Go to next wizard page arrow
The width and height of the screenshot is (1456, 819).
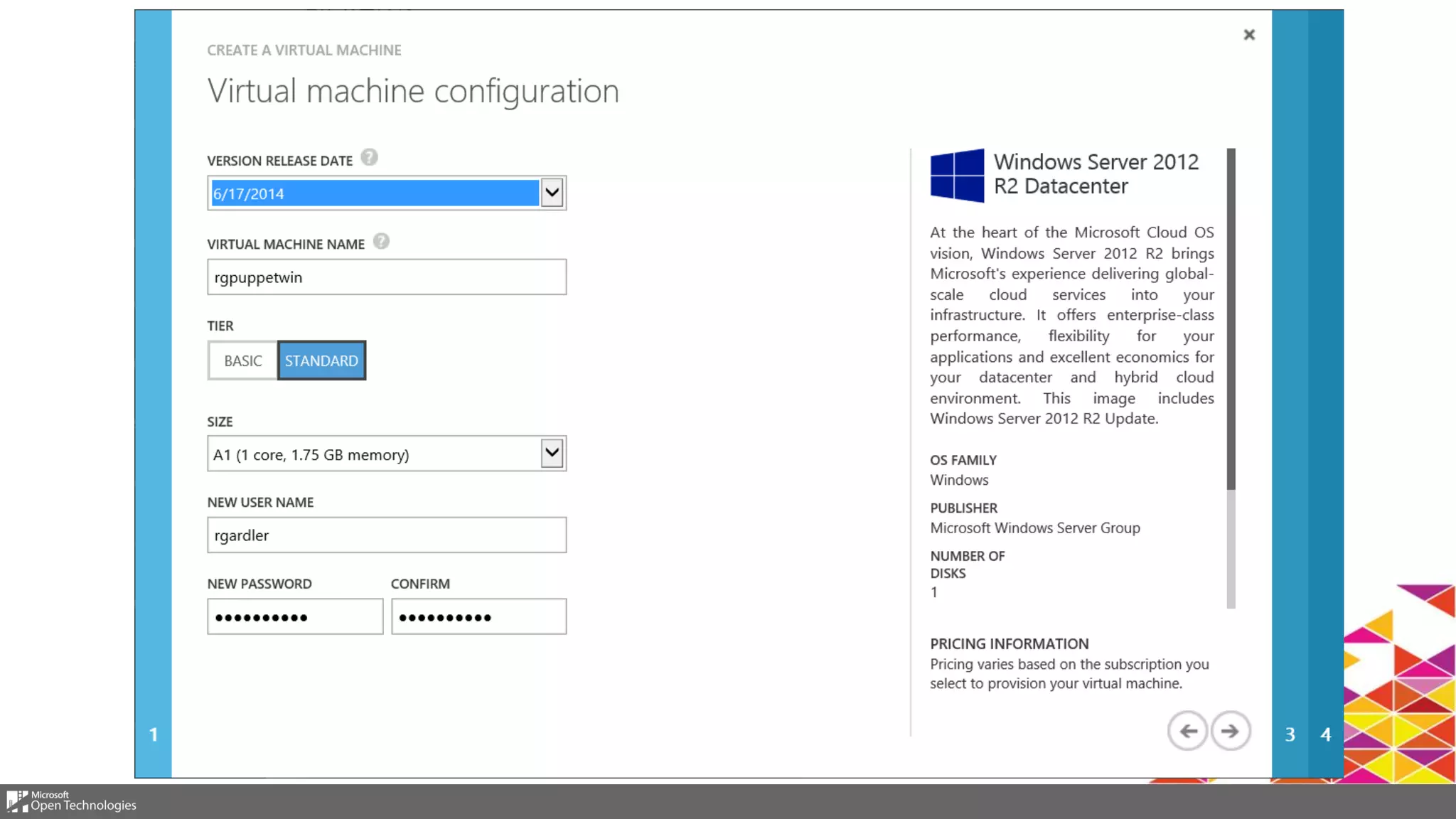click(x=1231, y=731)
